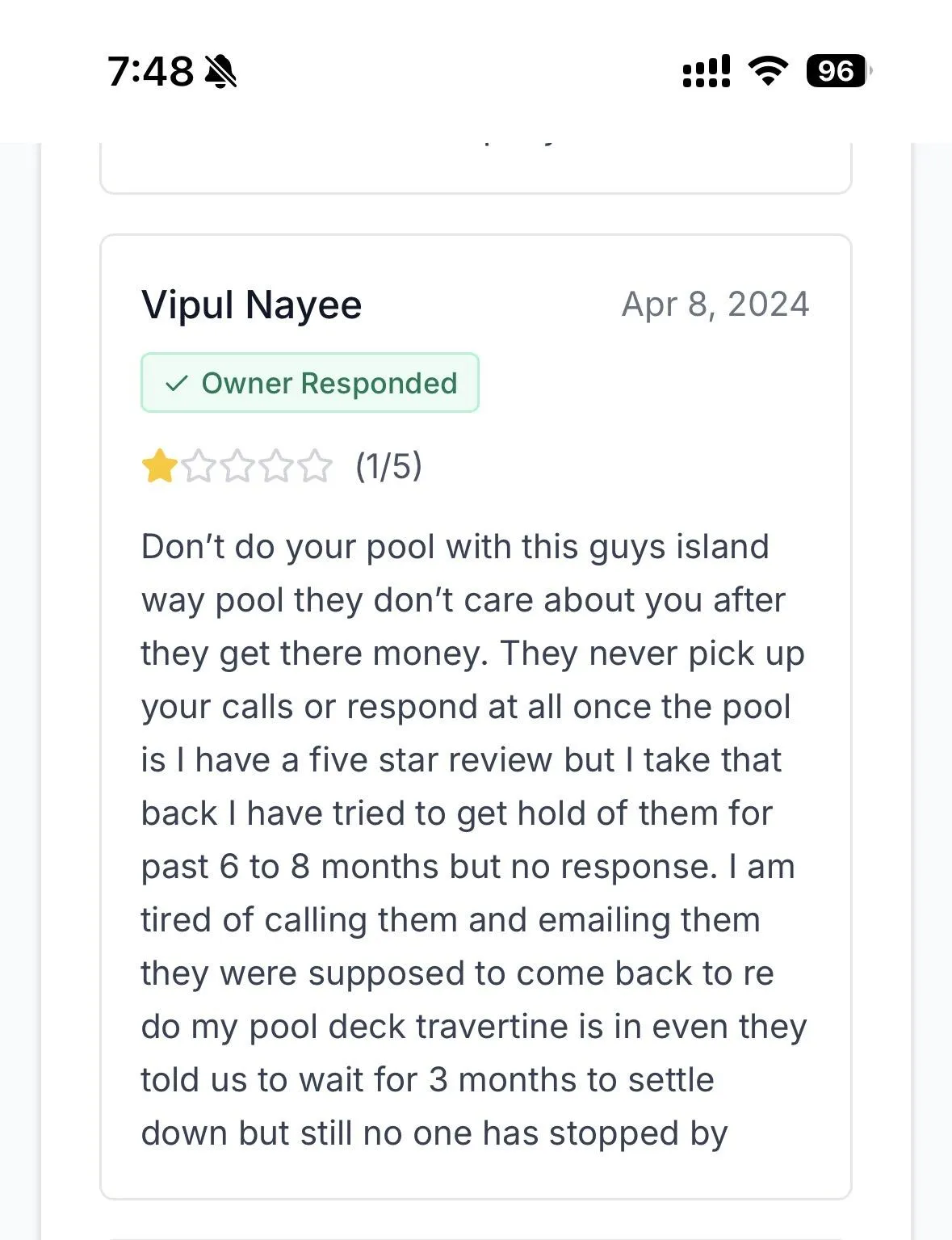Select the reviewer name Vipul Nayee
Viewport: 952px width, 1240px height.
pyautogui.click(x=251, y=306)
